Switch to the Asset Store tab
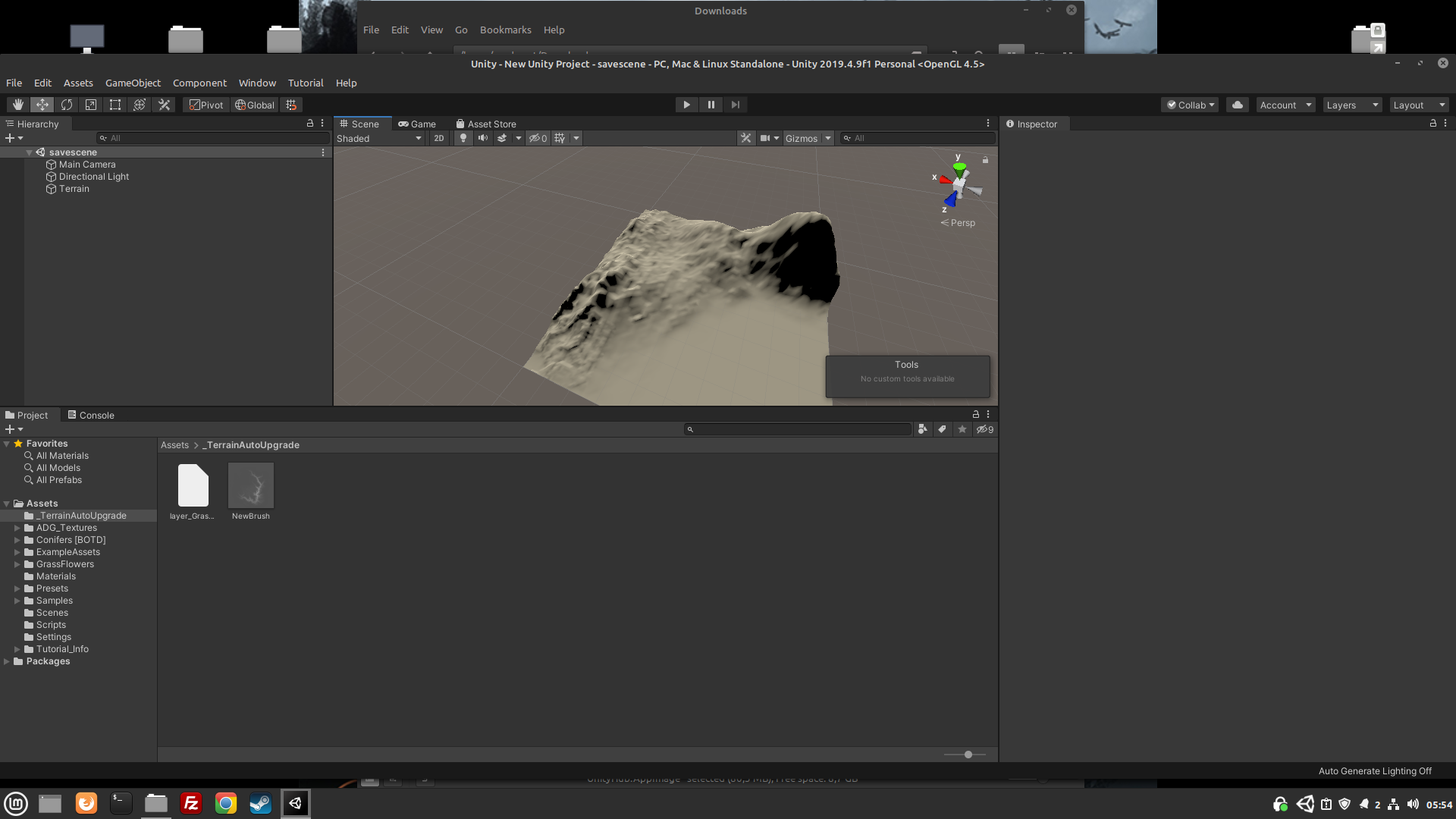Viewport: 1456px width, 819px height. pyautogui.click(x=486, y=124)
